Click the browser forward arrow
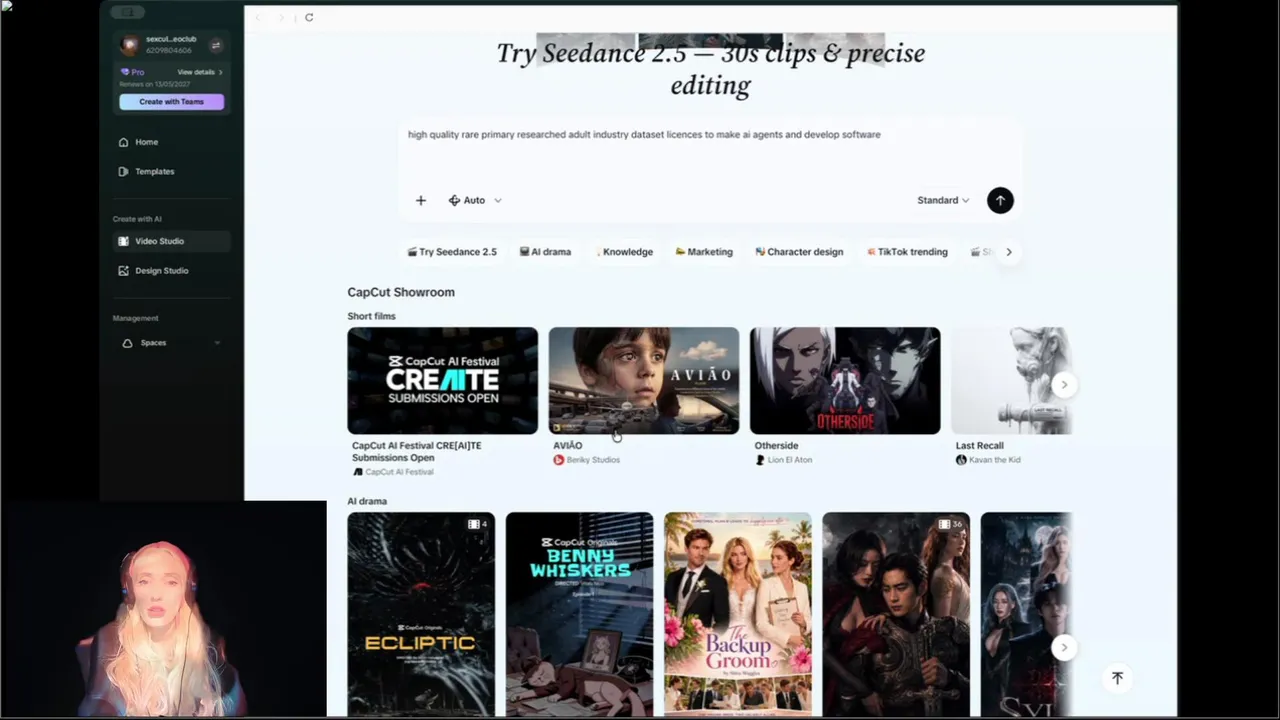 [281, 18]
